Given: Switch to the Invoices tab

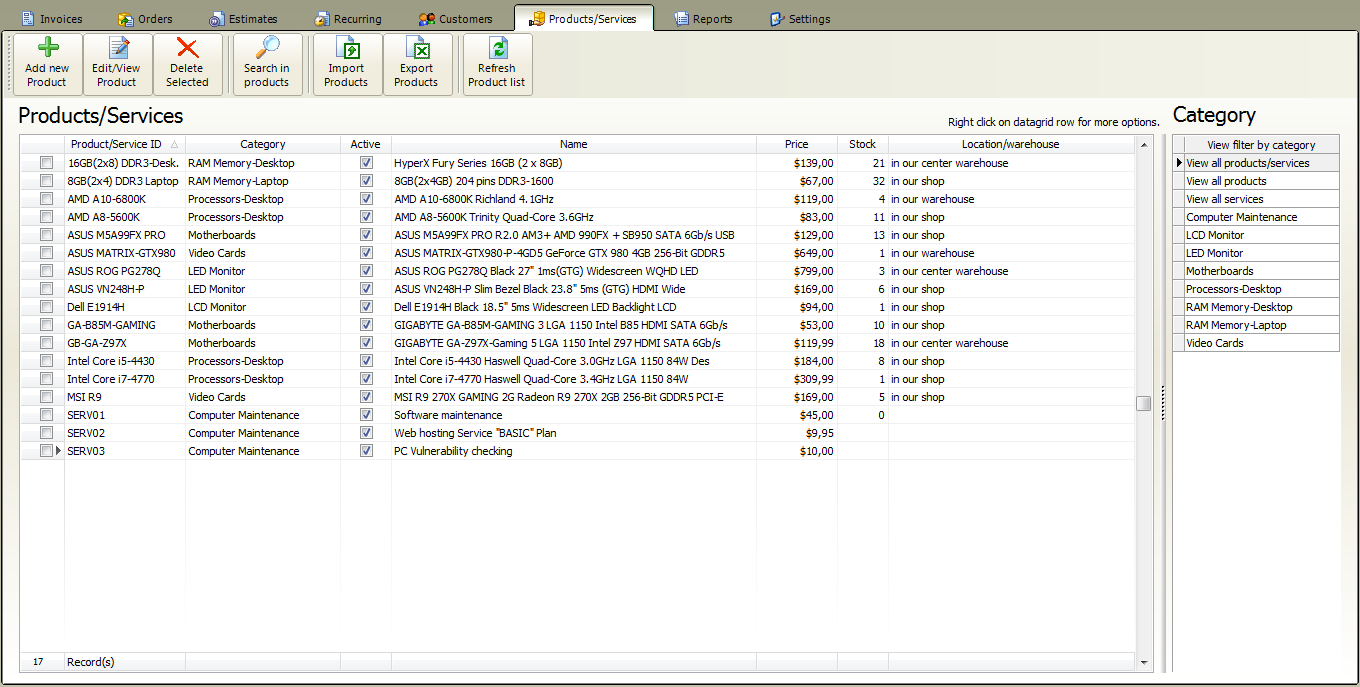Looking at the screenshot, I should [52, 19].
